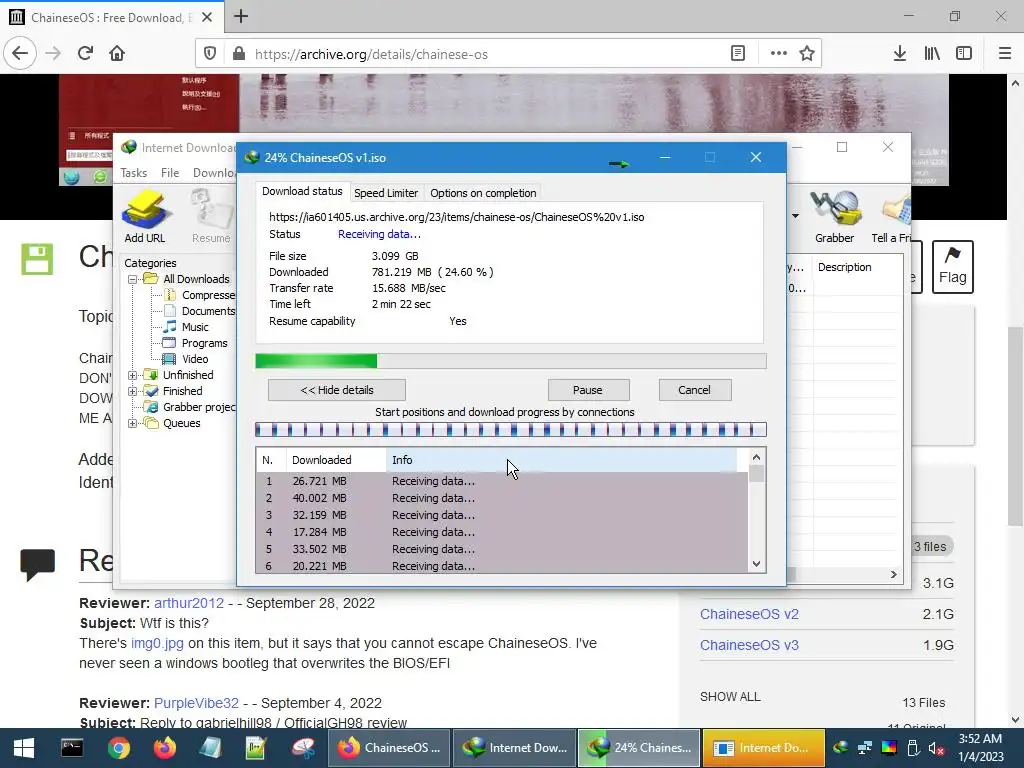Click the Flag button on archive page

click(952, 266)
